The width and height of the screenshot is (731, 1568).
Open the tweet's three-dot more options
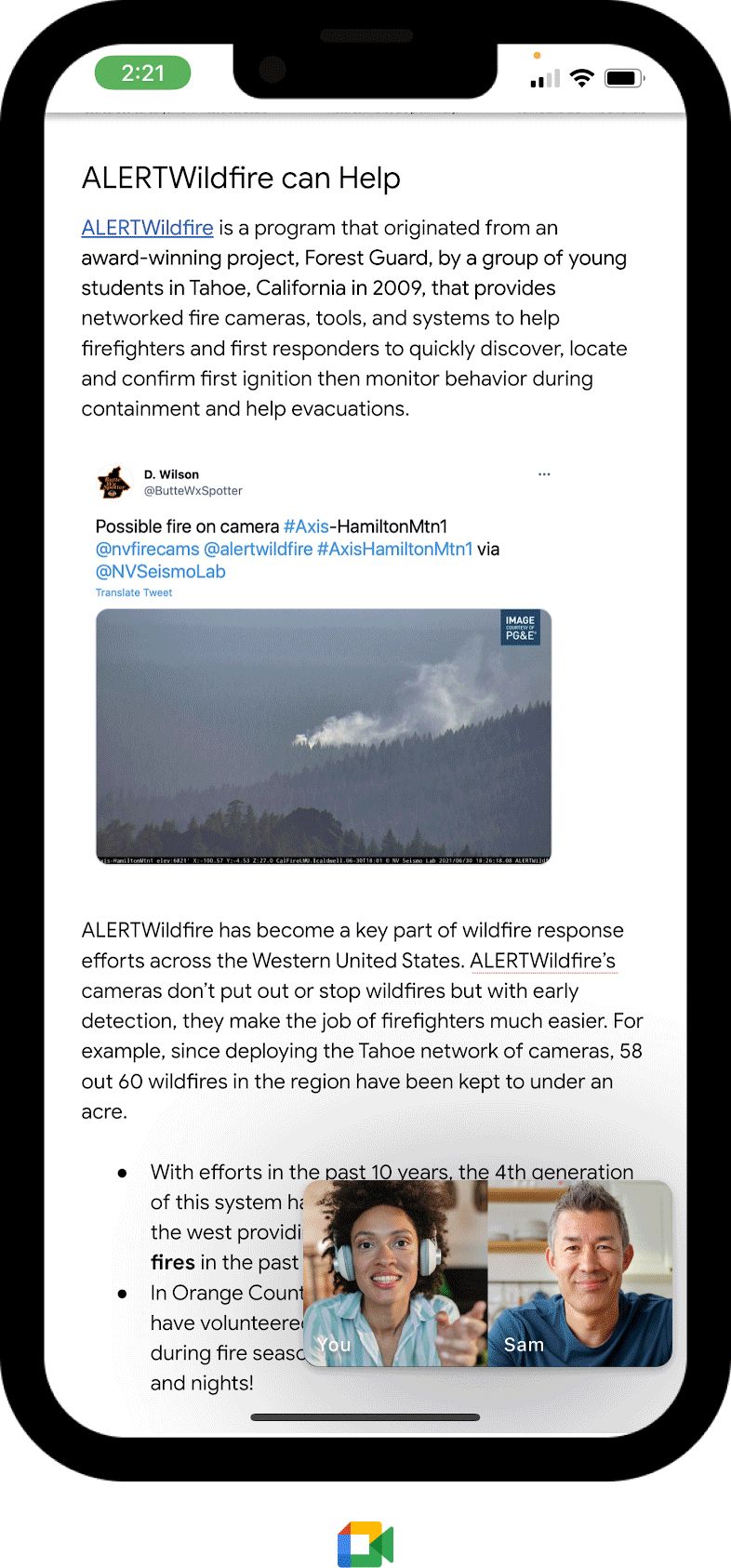coord(544,474)
